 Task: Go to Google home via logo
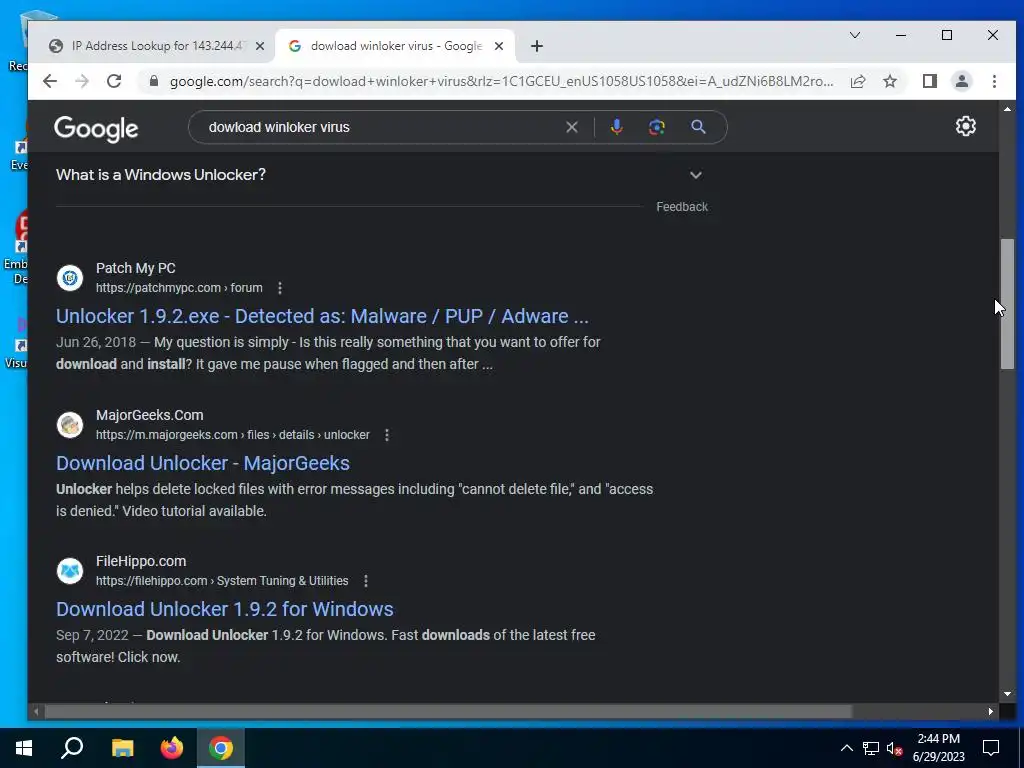click(96, 129)
